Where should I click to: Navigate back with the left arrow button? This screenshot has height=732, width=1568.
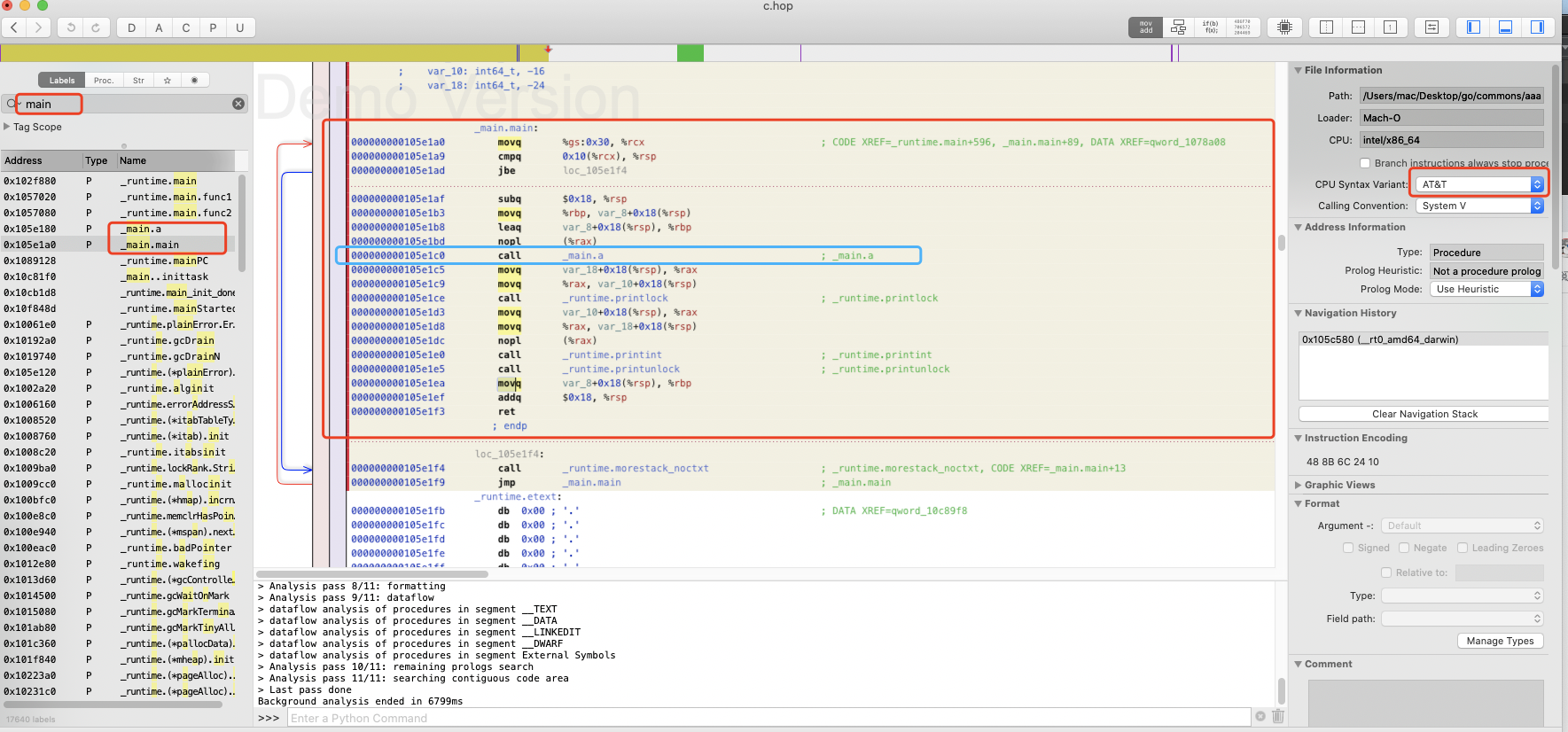14,27
